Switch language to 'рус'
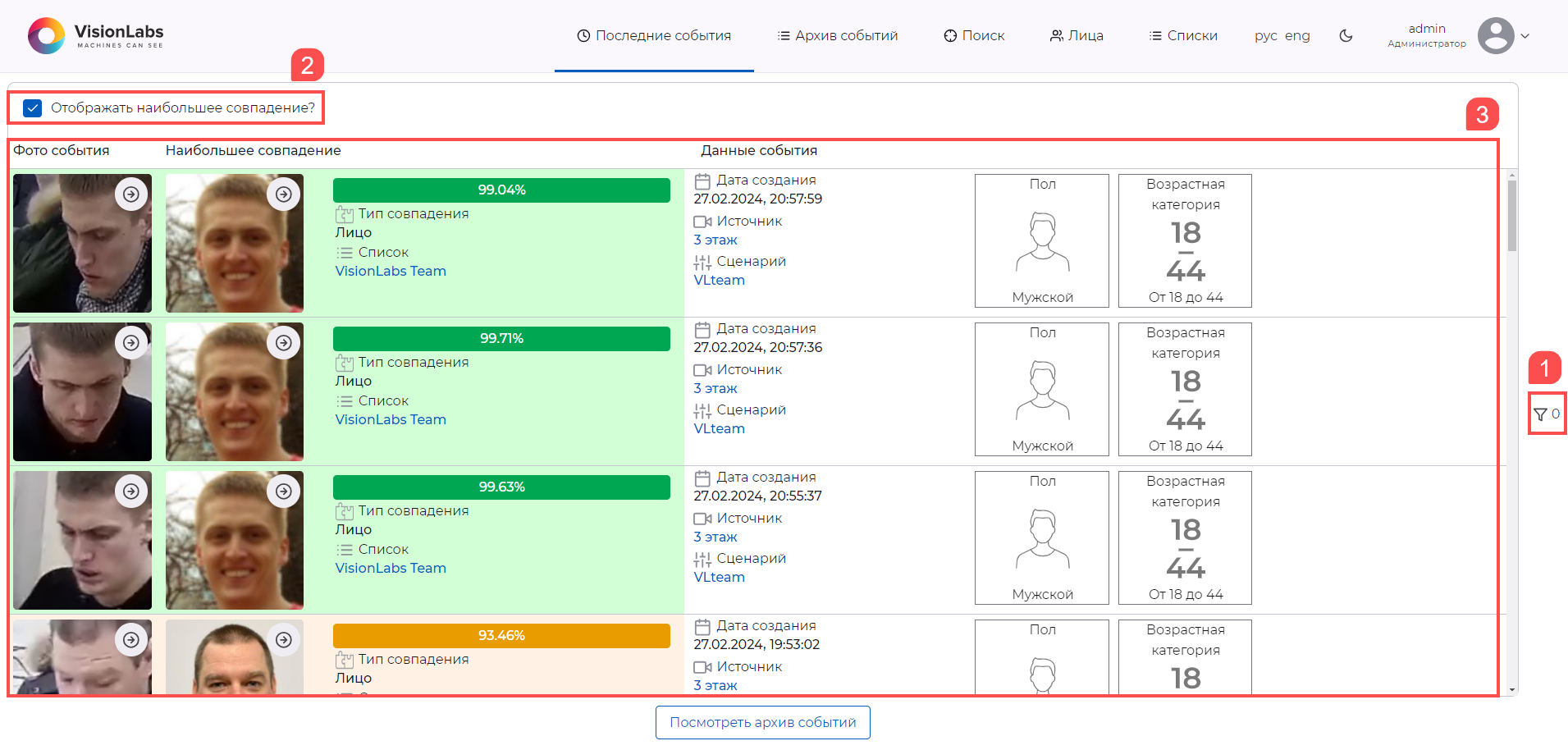Image resolution: width=1568 pixels, height=750 pixels. 1265,36
